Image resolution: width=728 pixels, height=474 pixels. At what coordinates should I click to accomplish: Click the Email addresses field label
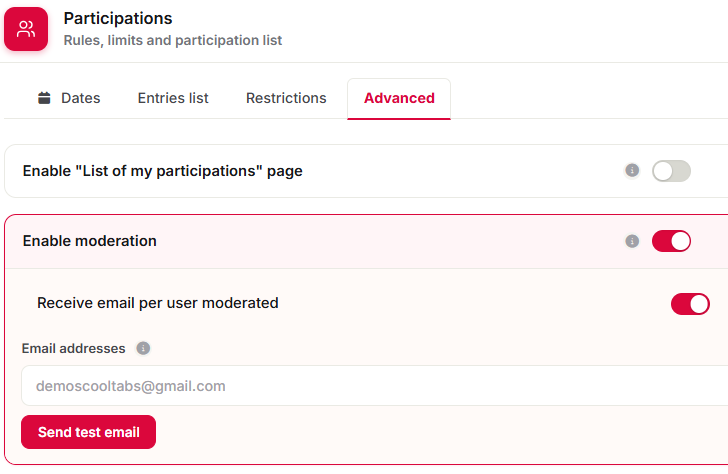(x=73, y=348)
